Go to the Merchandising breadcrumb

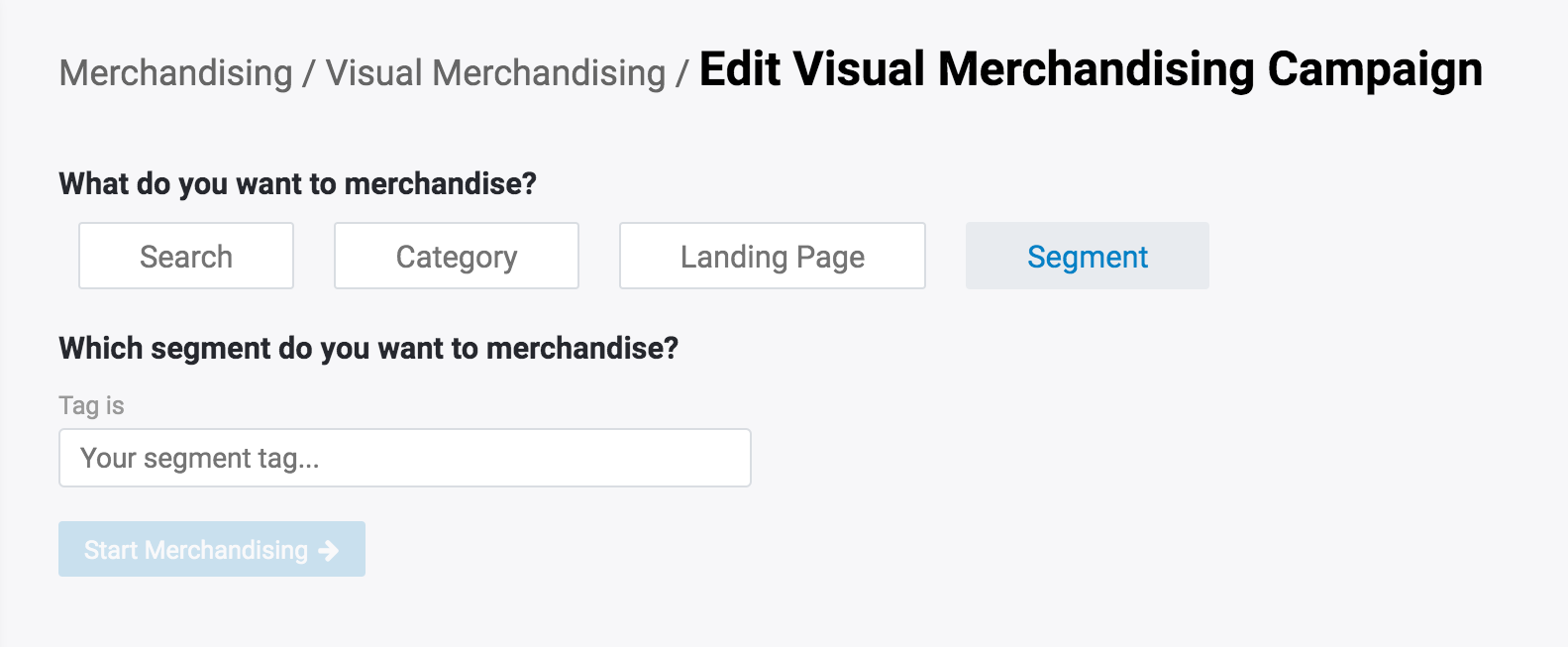coord(175,73)
